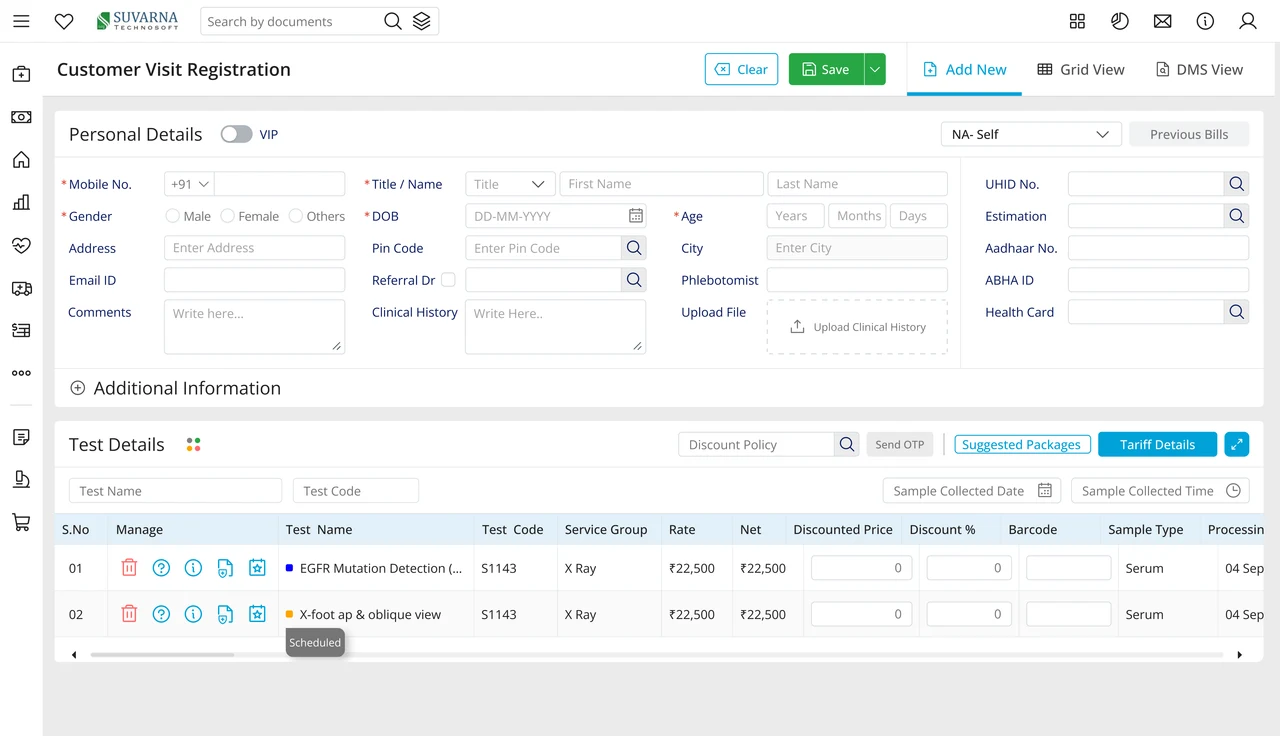Click the heart favorites icon in header
Image resolution: width=1280 pixels, height=736 pixels.
click(x=64, y=21)
